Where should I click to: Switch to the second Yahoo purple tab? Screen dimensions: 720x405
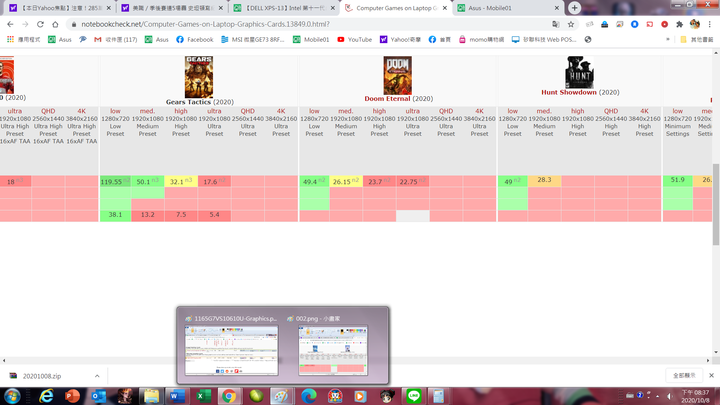point(172,8)
